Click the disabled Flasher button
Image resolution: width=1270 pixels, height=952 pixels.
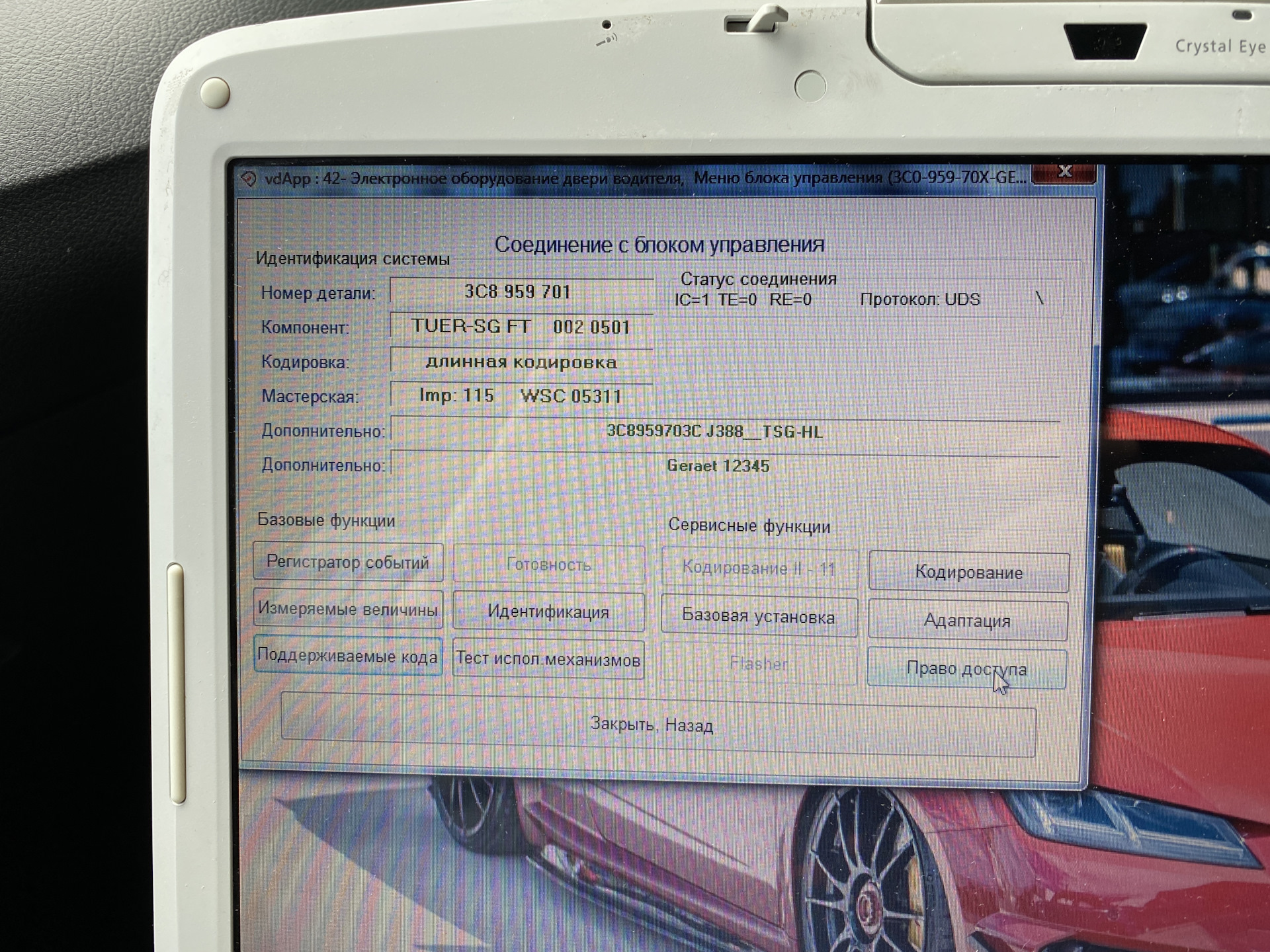pos(759,664)
